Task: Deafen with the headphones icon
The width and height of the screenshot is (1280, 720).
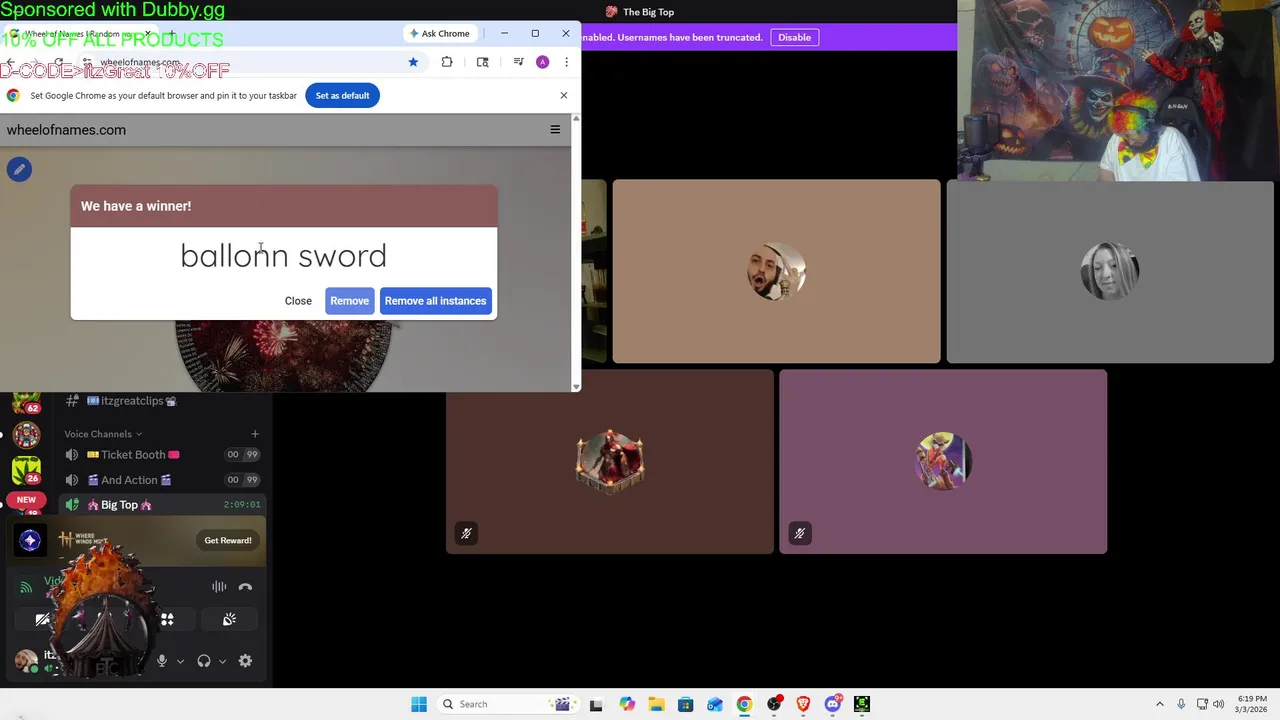Action: pos(204,661)
